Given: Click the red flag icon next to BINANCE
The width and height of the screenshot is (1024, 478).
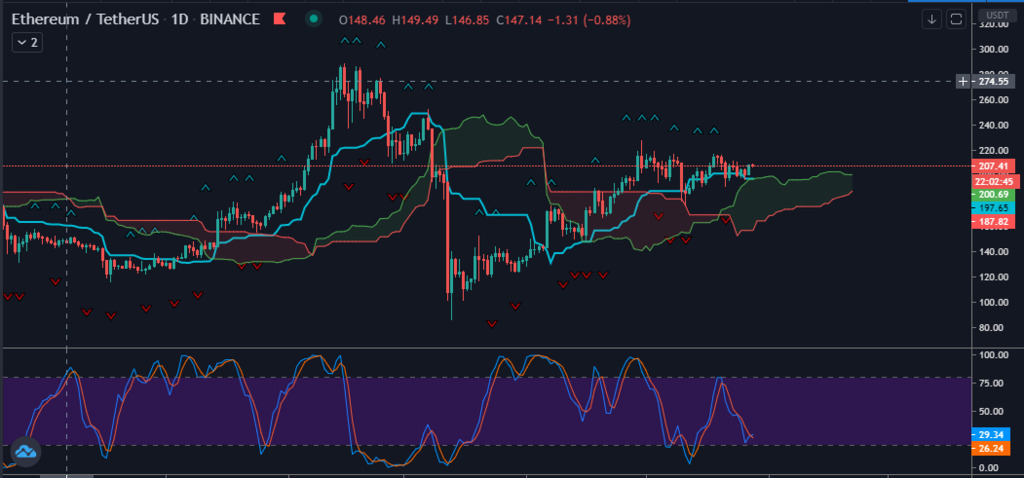Looking at the screenshot, I should pos(280,20).
